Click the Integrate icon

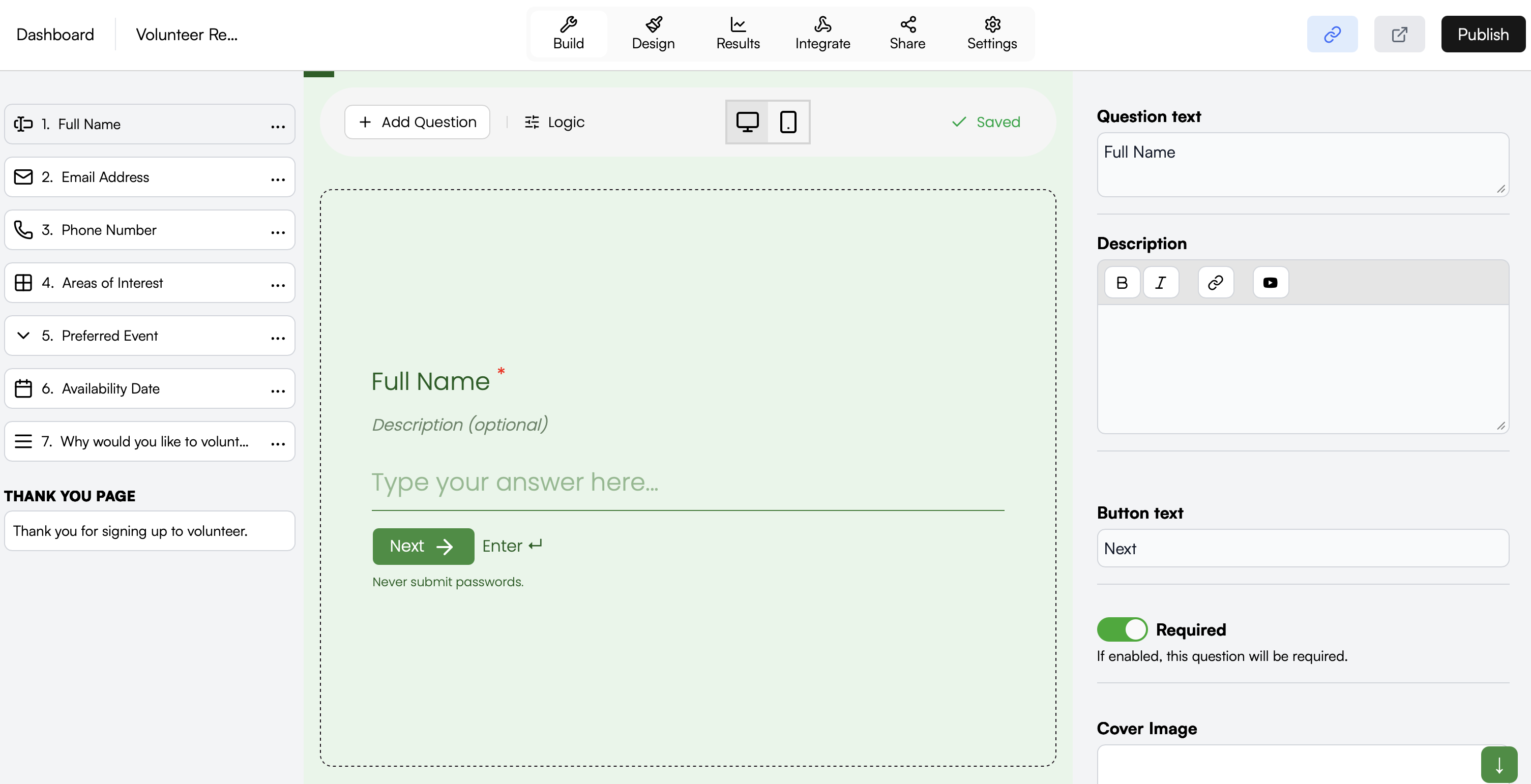[x=822, y=25]
